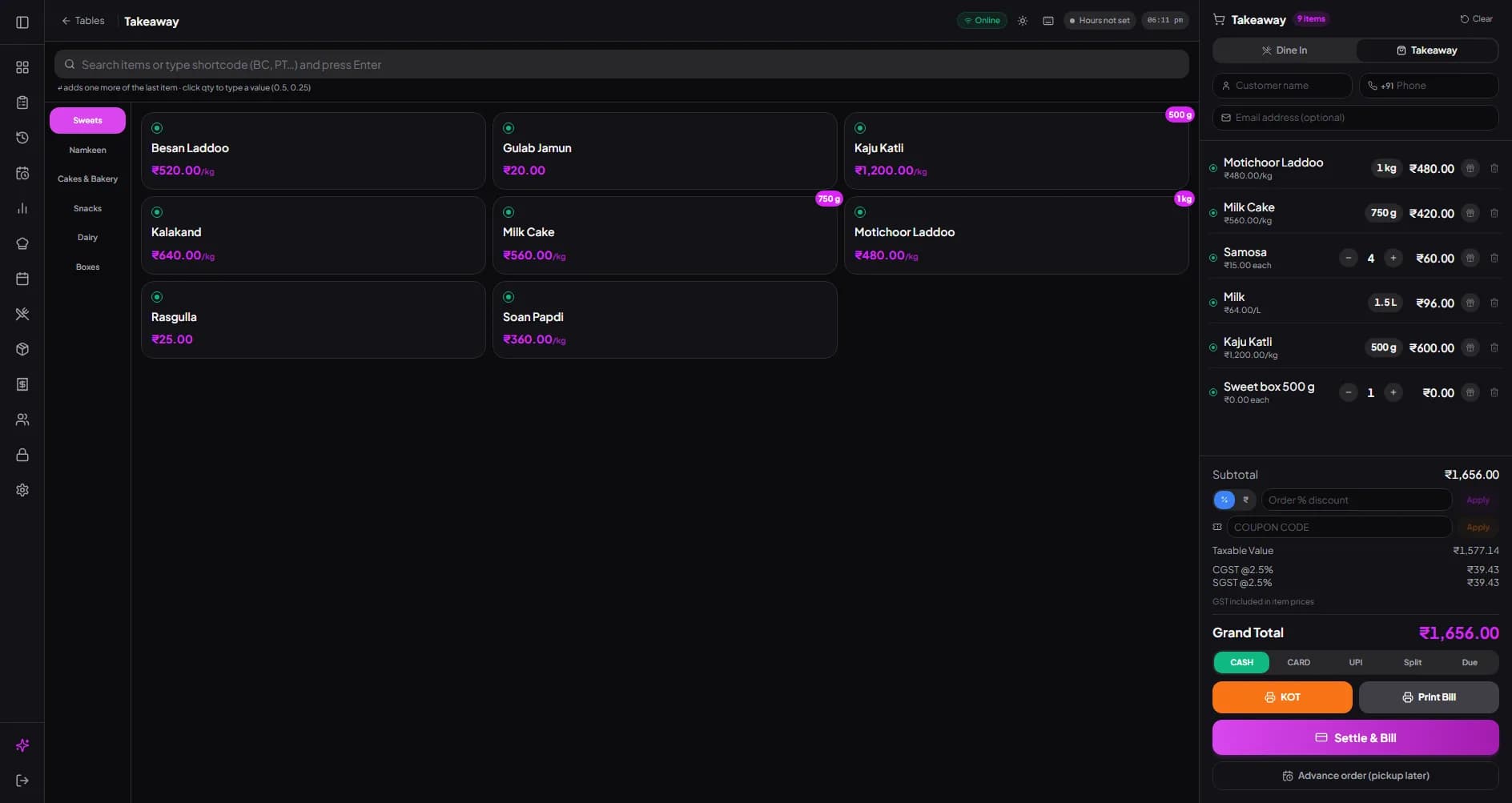Switch to the Snacks category
The width and height of the screenshot is (1512, 803).
[88, 209]
